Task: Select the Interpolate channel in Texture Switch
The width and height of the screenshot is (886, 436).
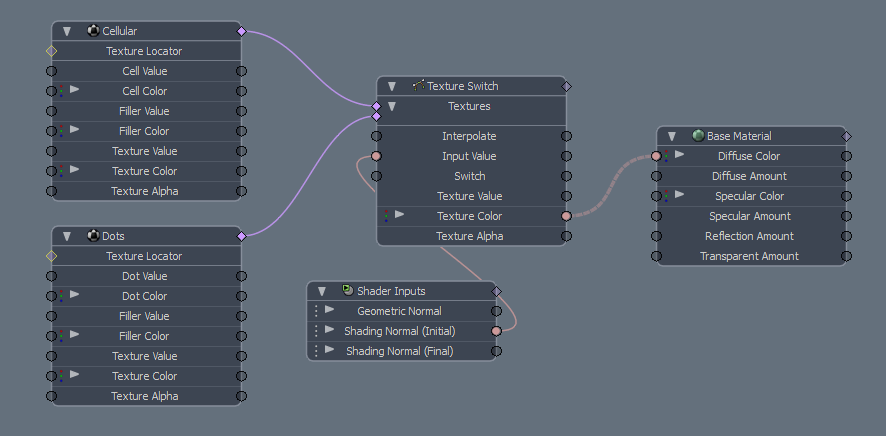Action: pos(469,136)
